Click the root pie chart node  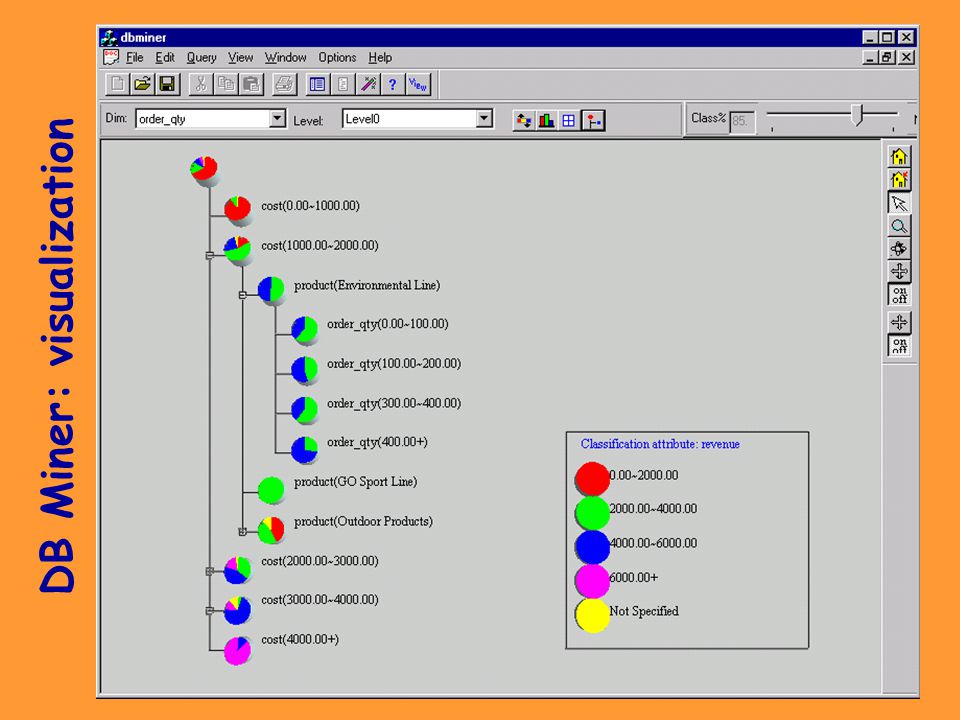[x=204, y=170]
